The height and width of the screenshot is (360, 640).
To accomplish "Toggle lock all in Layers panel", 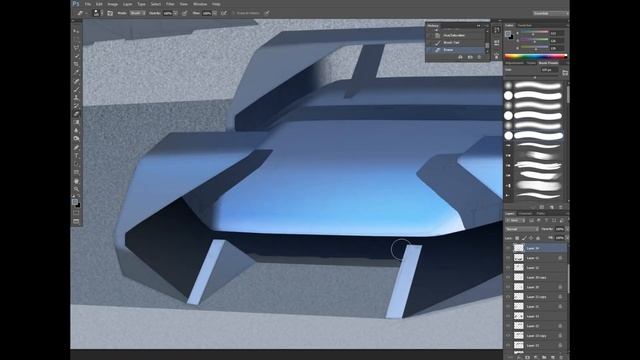I will click(x=538, y=238).
